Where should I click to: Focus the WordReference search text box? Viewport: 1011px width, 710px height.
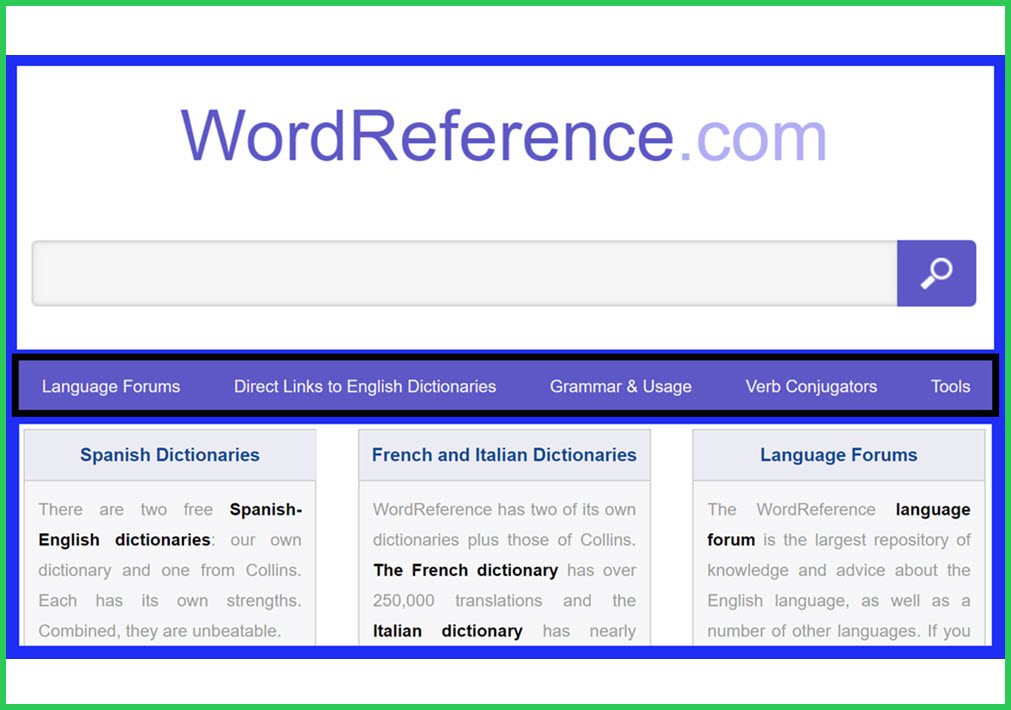tap(465, 273)
